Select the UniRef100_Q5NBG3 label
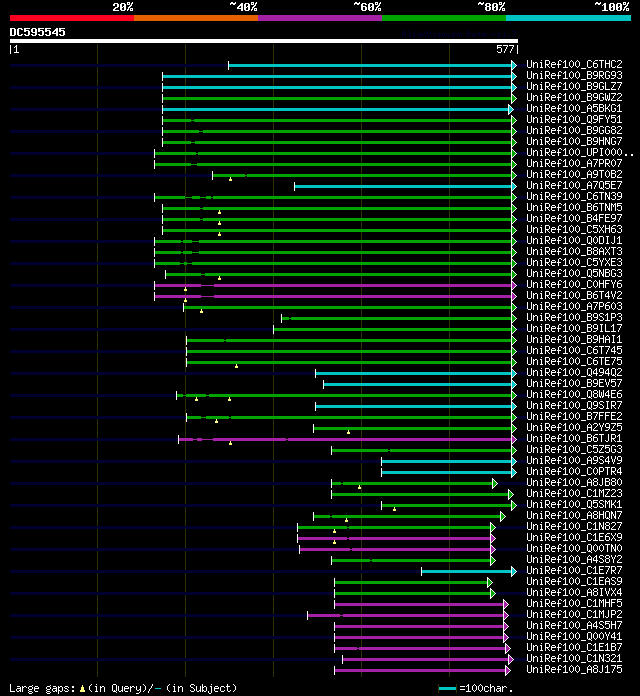 click(x=574, y=273)
